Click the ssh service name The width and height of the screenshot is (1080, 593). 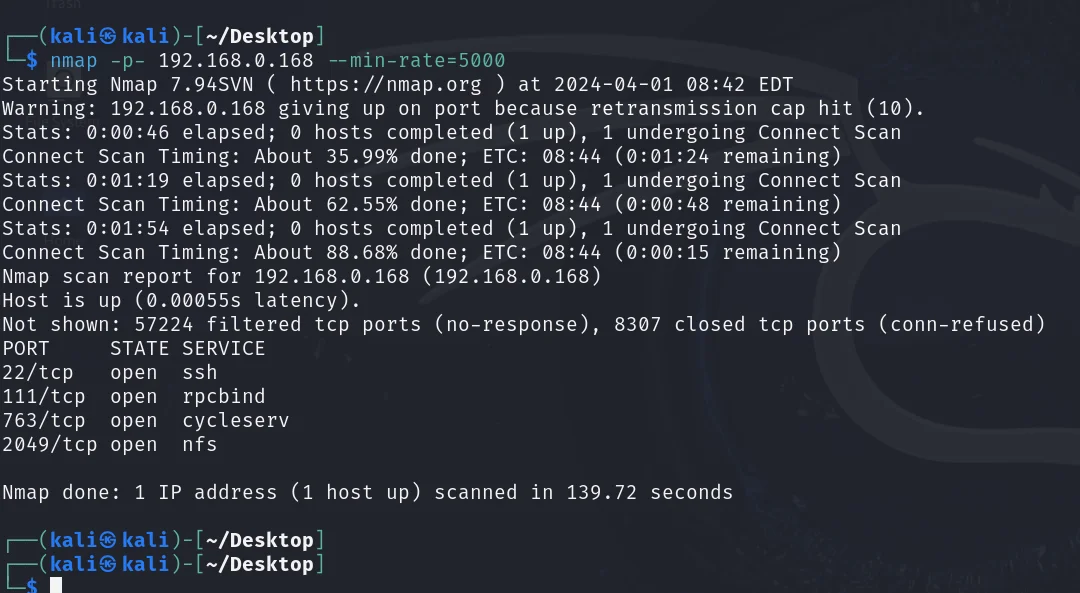[x=200, y=372]
